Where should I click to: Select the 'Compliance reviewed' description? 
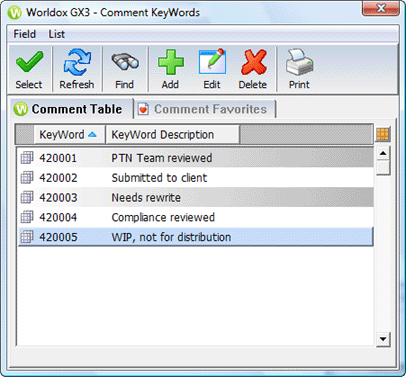coord(163,217)
